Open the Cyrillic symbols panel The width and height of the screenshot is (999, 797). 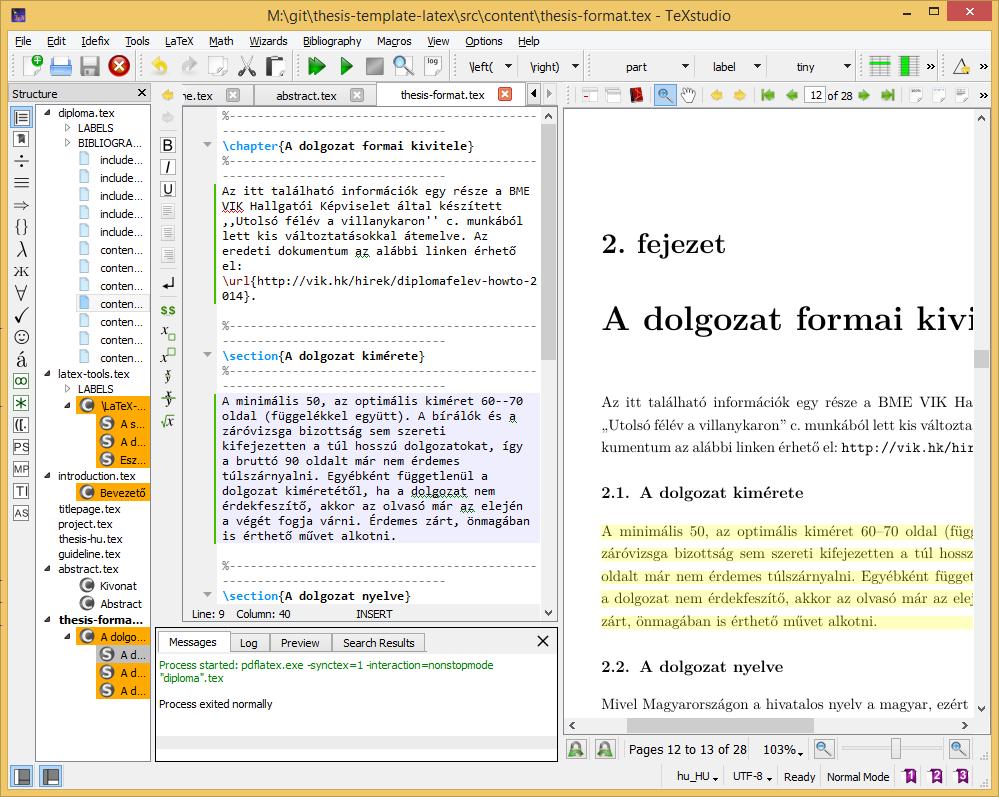(x=21, y=271)
